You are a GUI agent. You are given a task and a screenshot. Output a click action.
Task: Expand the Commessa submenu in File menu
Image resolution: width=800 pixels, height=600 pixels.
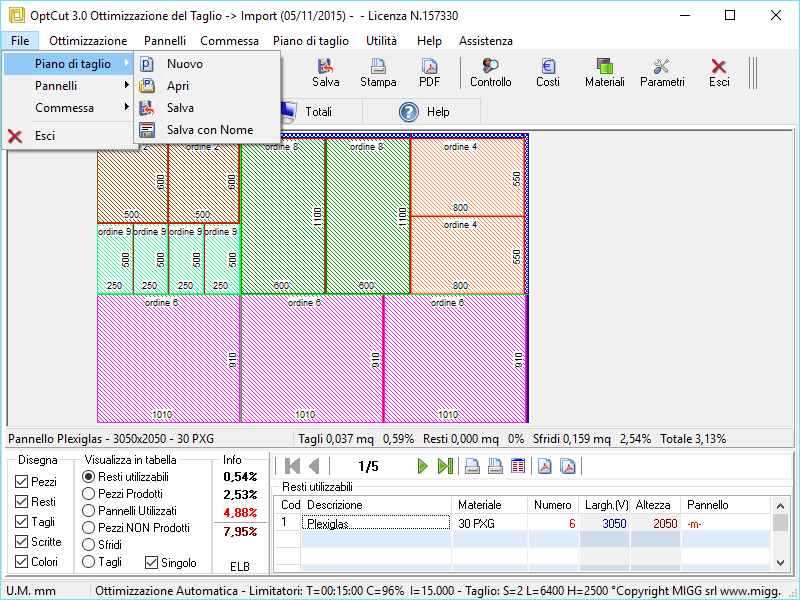point(68,108)
